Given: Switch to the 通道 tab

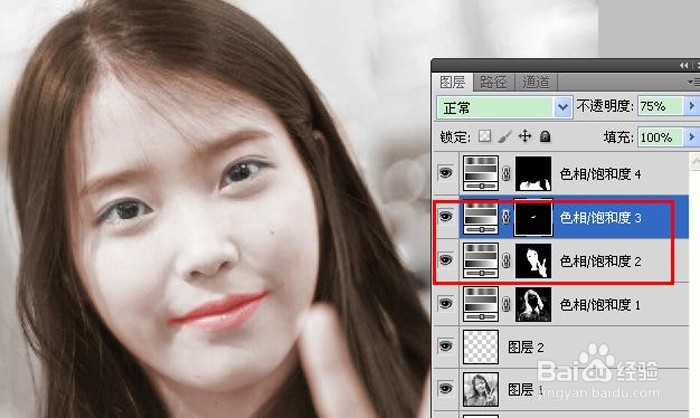Looking at the screenshot, I should pyautogui.click(x=536, y=82).
